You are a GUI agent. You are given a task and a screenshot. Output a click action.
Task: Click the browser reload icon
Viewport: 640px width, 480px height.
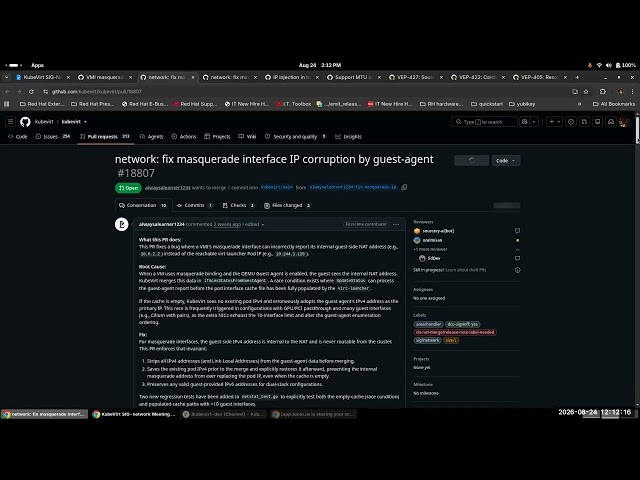click(x=31, y=91)
